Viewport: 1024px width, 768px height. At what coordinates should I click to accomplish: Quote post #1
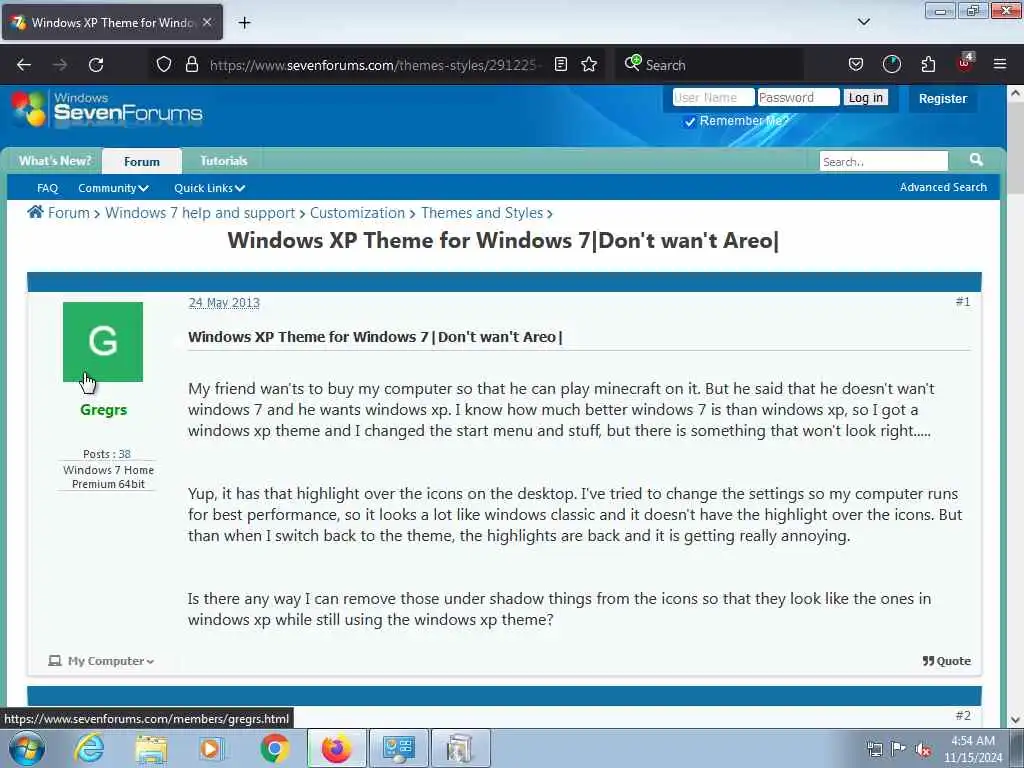(x=946, y=661)
